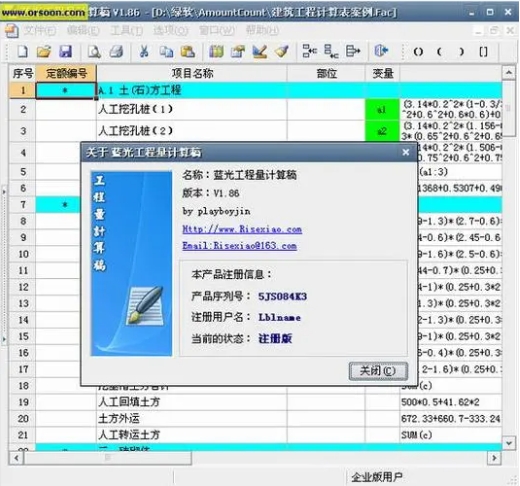Open the 编辑(E) menu
Screen dimensions: 520x486
pyautogui.click(x=83, y=31)
